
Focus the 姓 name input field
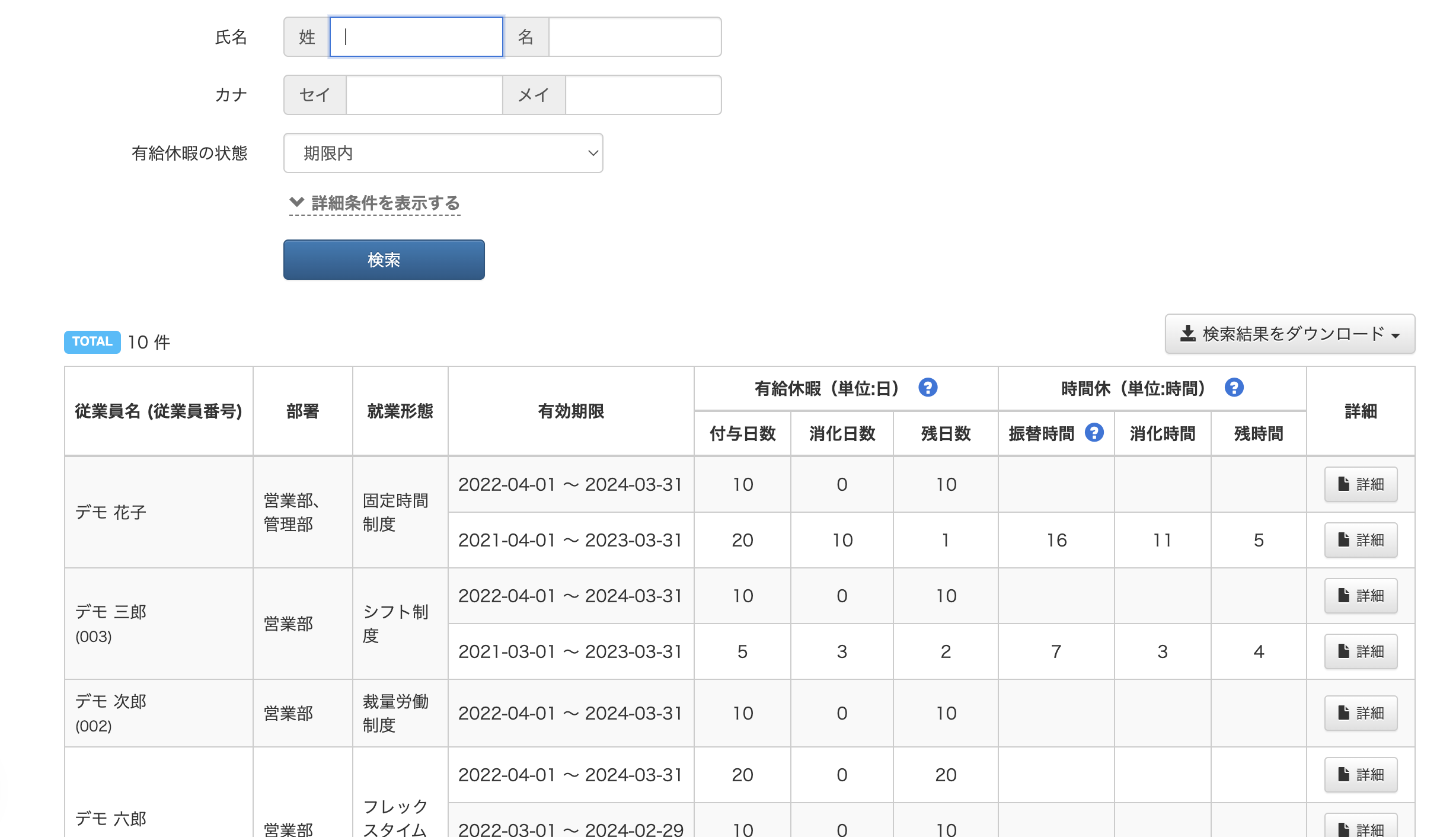pyautogui.click(x=416, y=37)
